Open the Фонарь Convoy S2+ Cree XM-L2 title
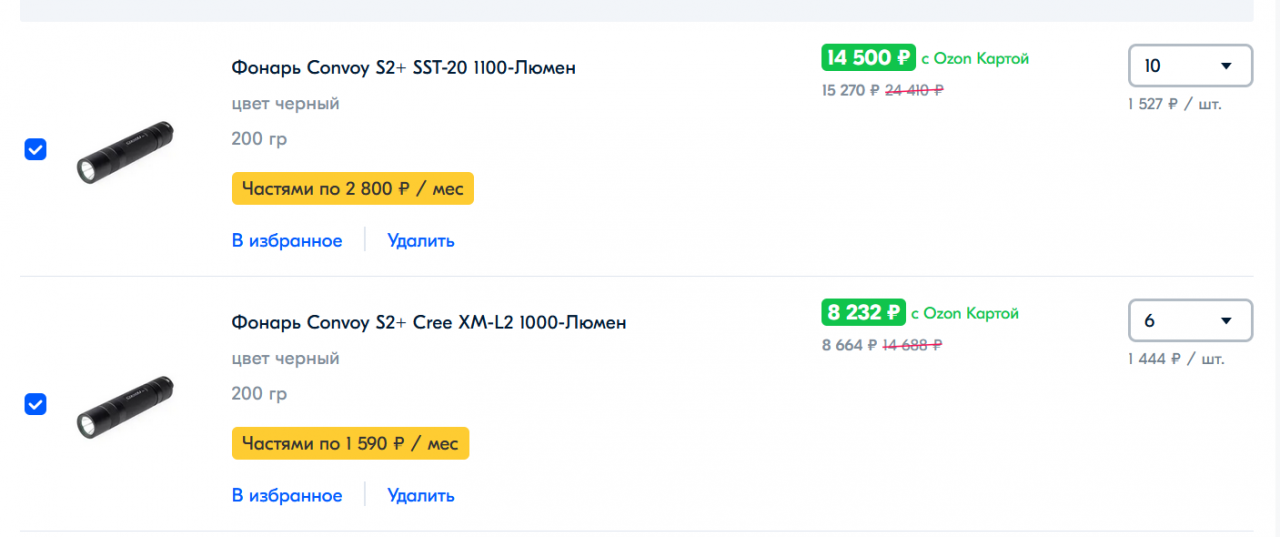 pyautogui.click(x=429, y=323)
